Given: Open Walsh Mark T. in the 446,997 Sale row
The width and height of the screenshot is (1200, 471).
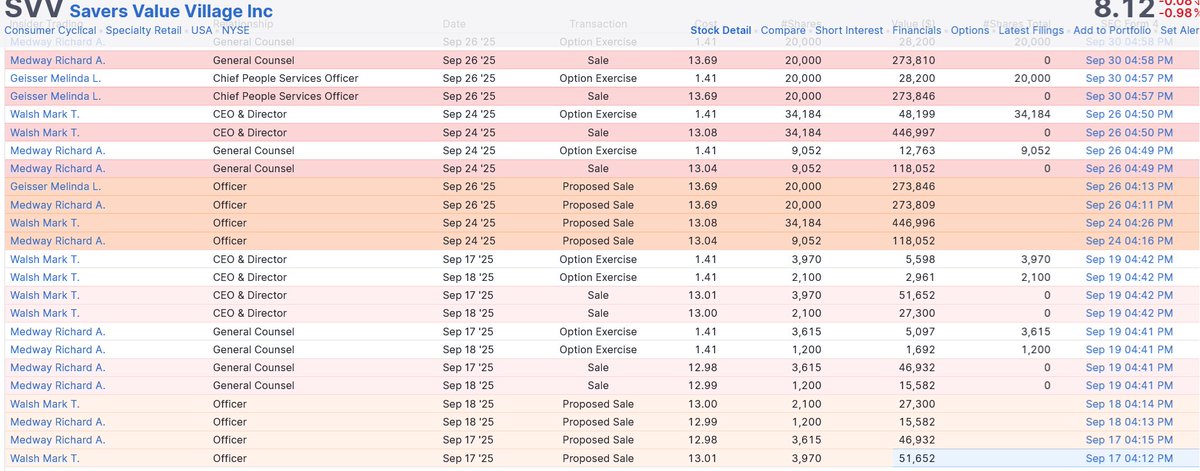Looking at the screenshot, I should pos(44,132).
